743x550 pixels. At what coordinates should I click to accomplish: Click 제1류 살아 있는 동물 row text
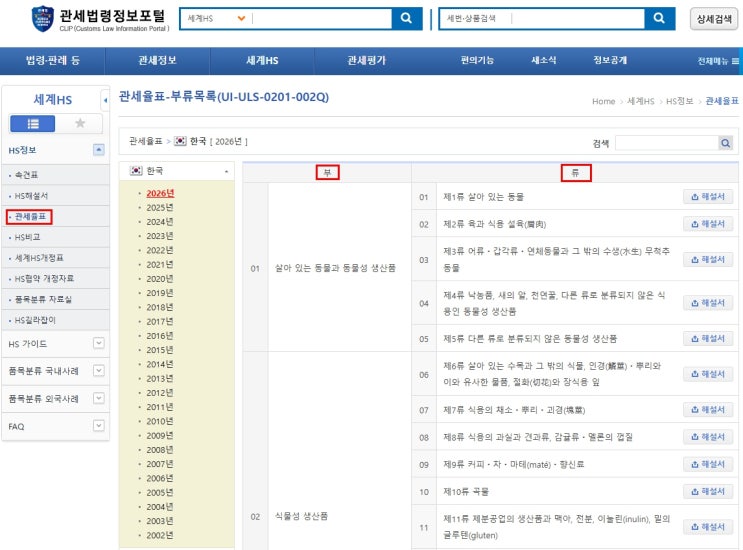click(483, 197)
